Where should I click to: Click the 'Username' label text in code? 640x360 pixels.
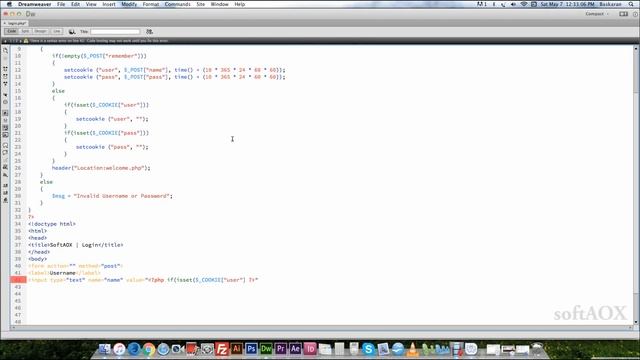point(62,273)
